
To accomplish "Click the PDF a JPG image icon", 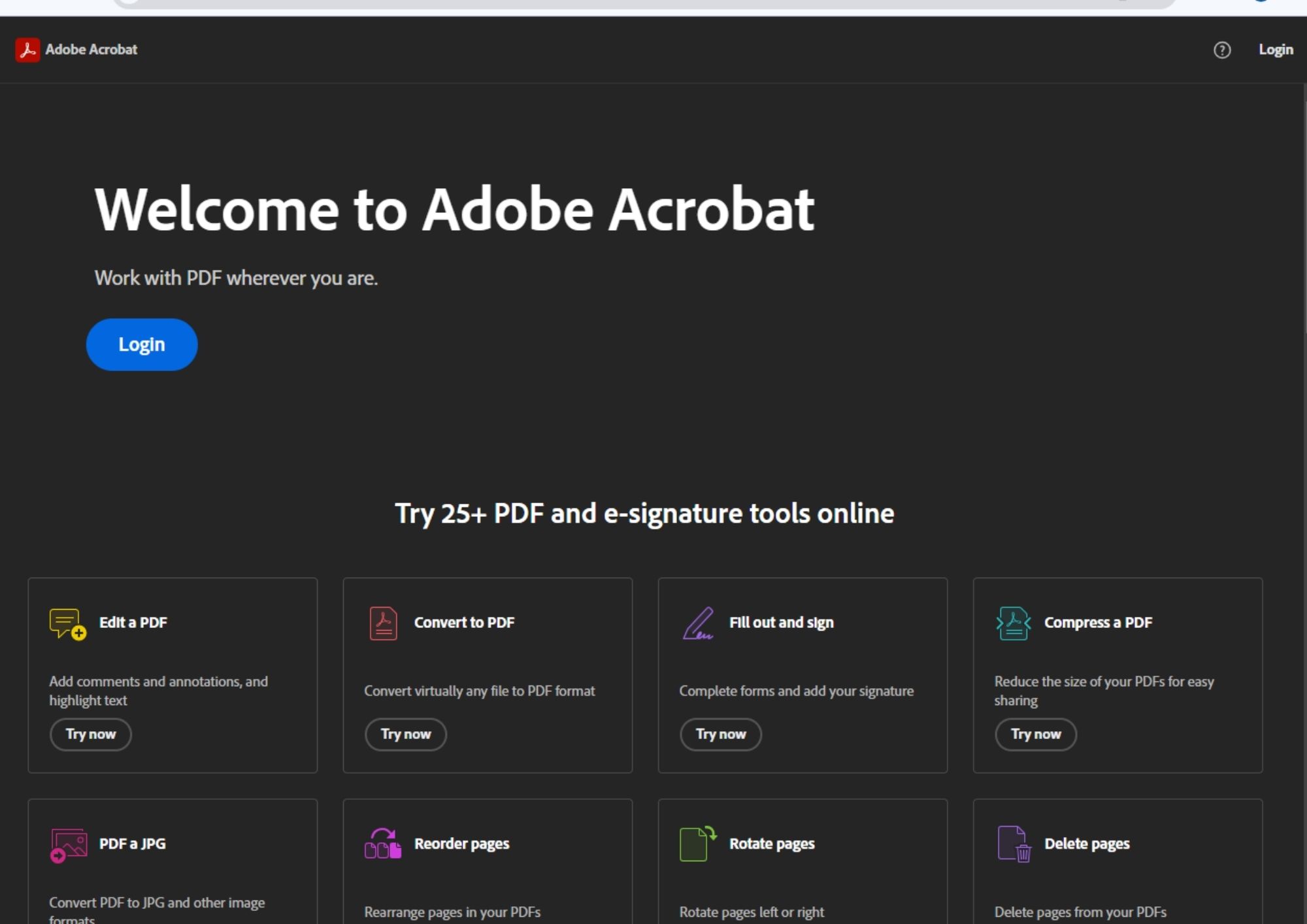I will coord(68,845).
